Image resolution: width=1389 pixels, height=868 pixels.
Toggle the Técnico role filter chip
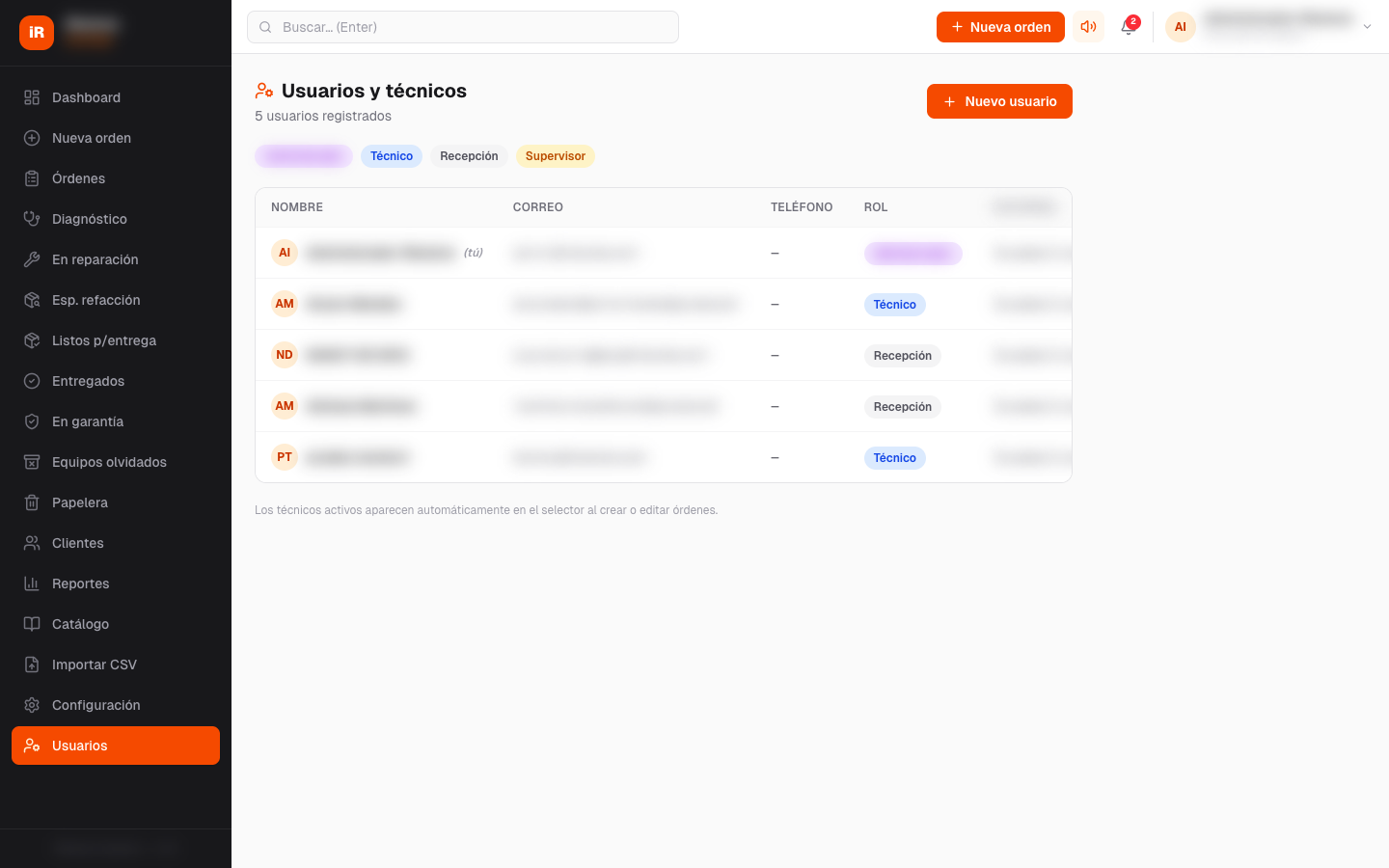click(x=391, y=156)
